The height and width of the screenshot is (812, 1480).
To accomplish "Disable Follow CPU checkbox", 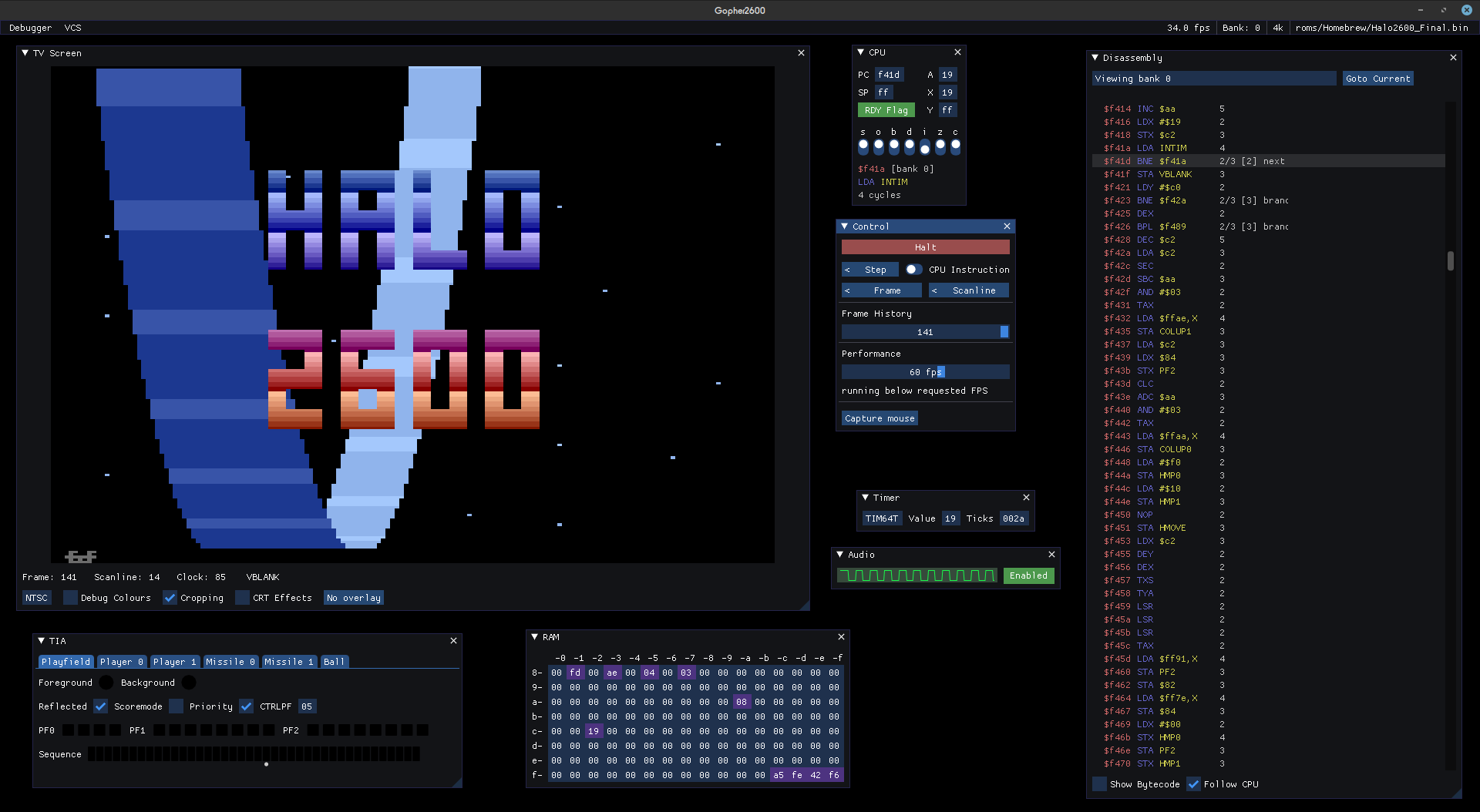I will (x=1193, y=784).
